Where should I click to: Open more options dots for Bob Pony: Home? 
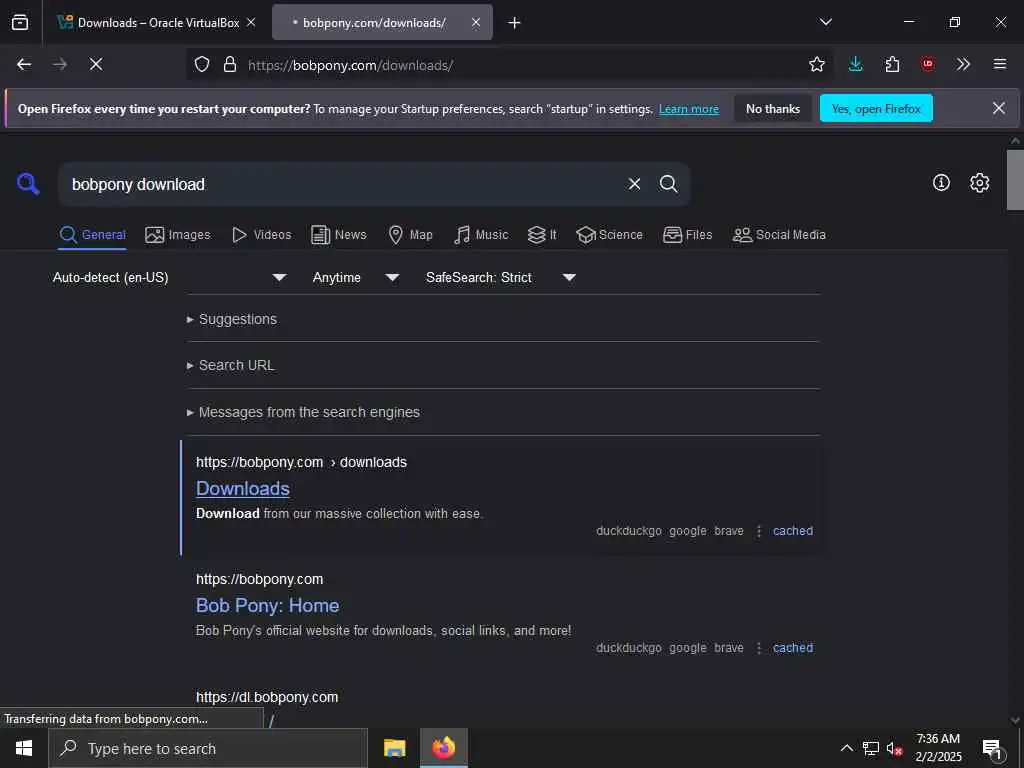click(x=759, y=648)
